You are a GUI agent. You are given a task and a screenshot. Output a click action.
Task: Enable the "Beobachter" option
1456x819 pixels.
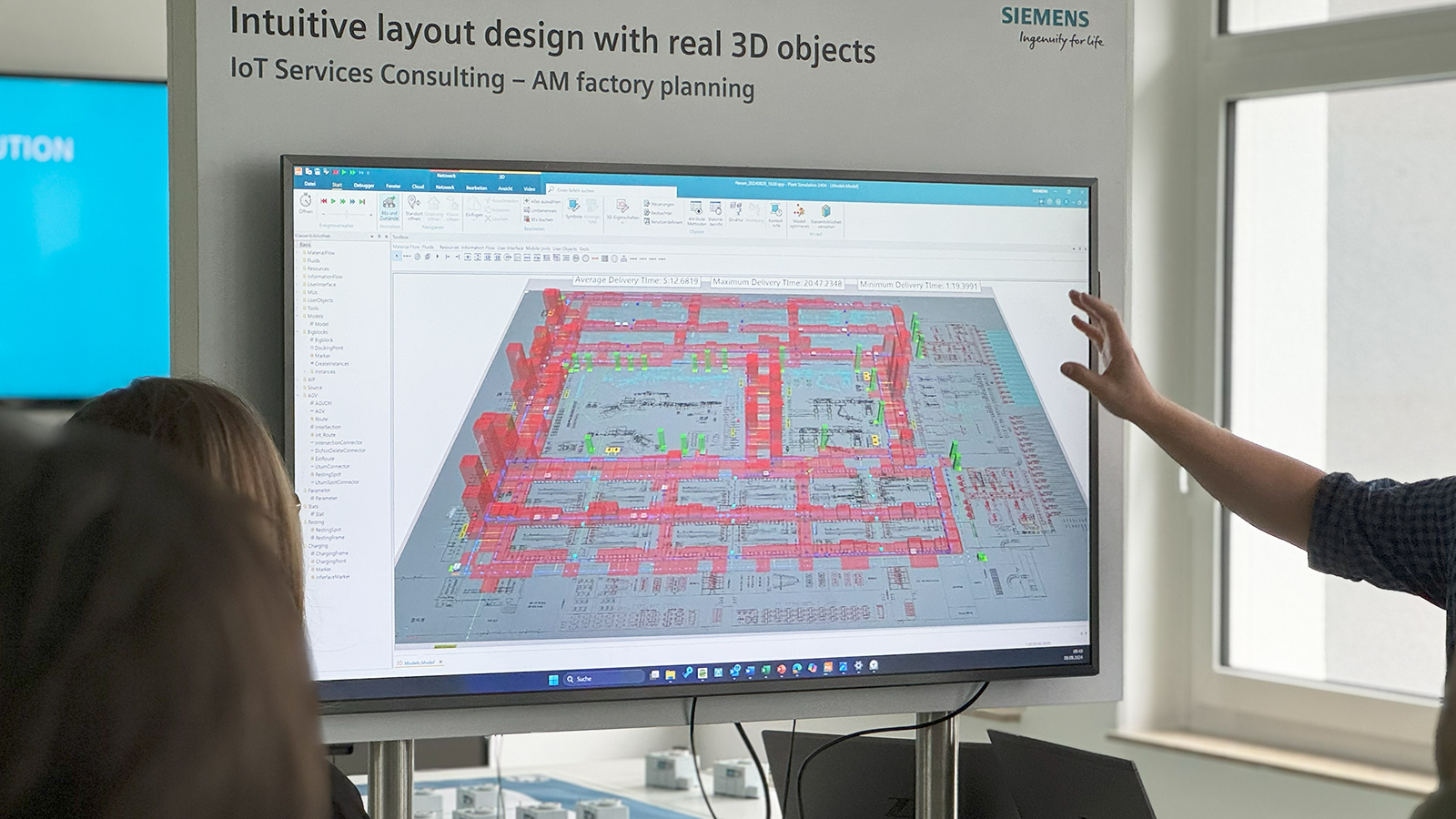[x=657, y=211]
